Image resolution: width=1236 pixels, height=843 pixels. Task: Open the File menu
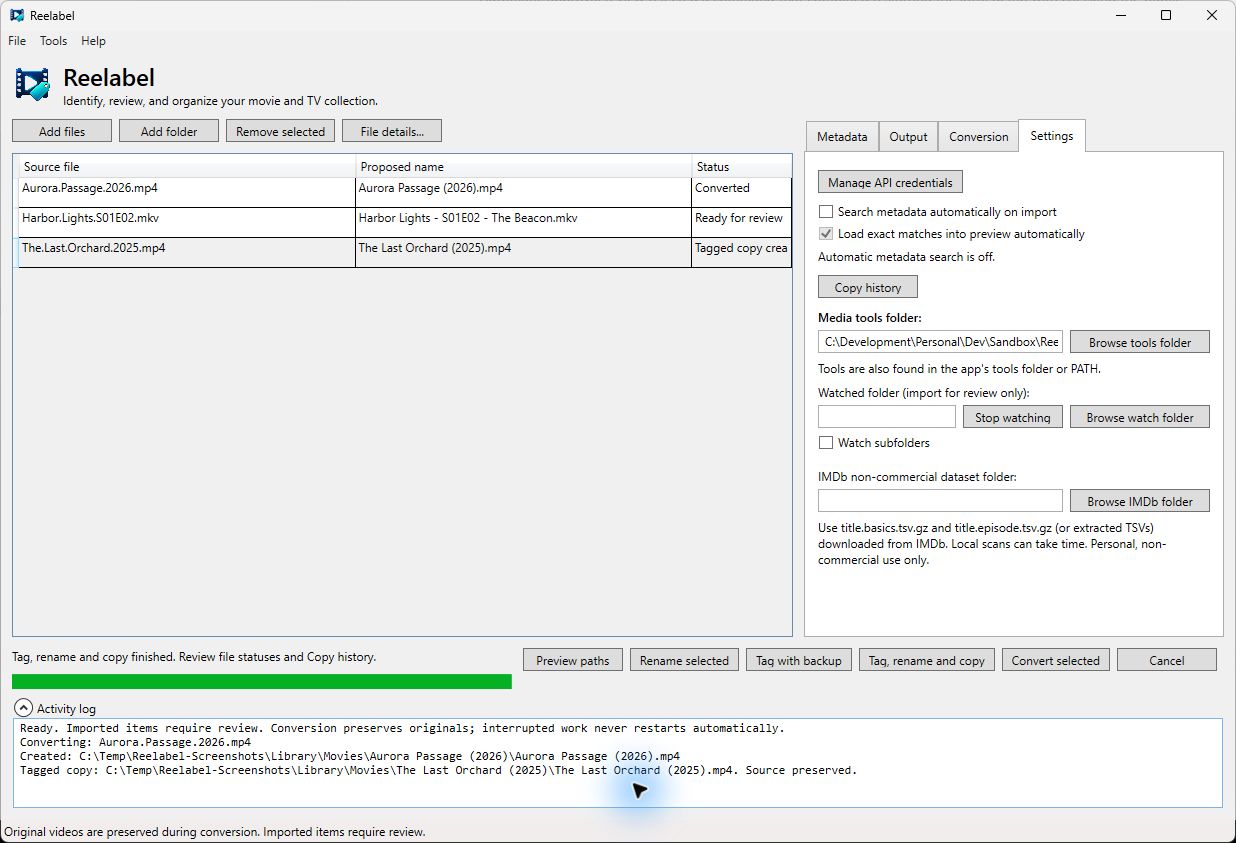(x=17, y=41)
